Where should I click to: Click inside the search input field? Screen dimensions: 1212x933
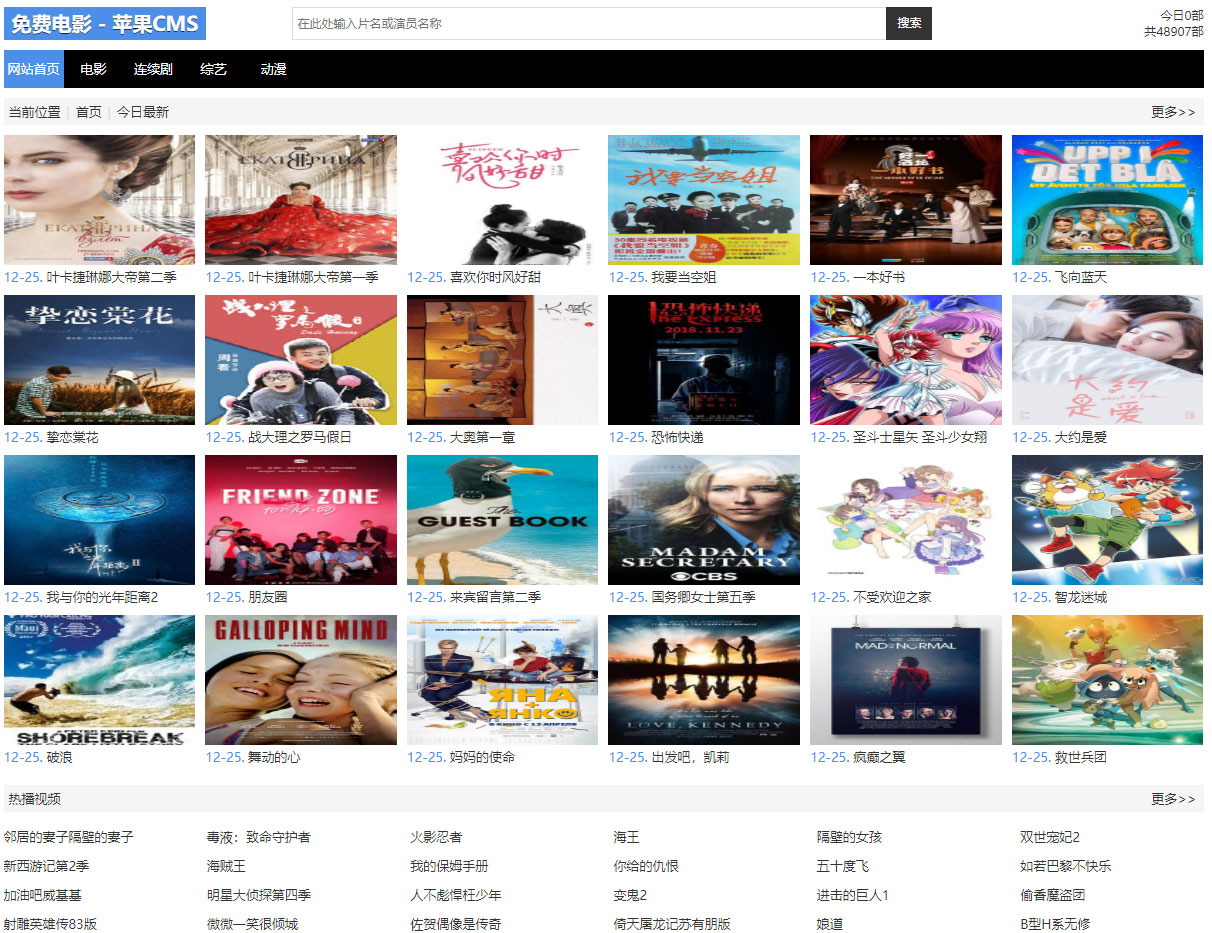pyautogui.click(x=585, y=23)
